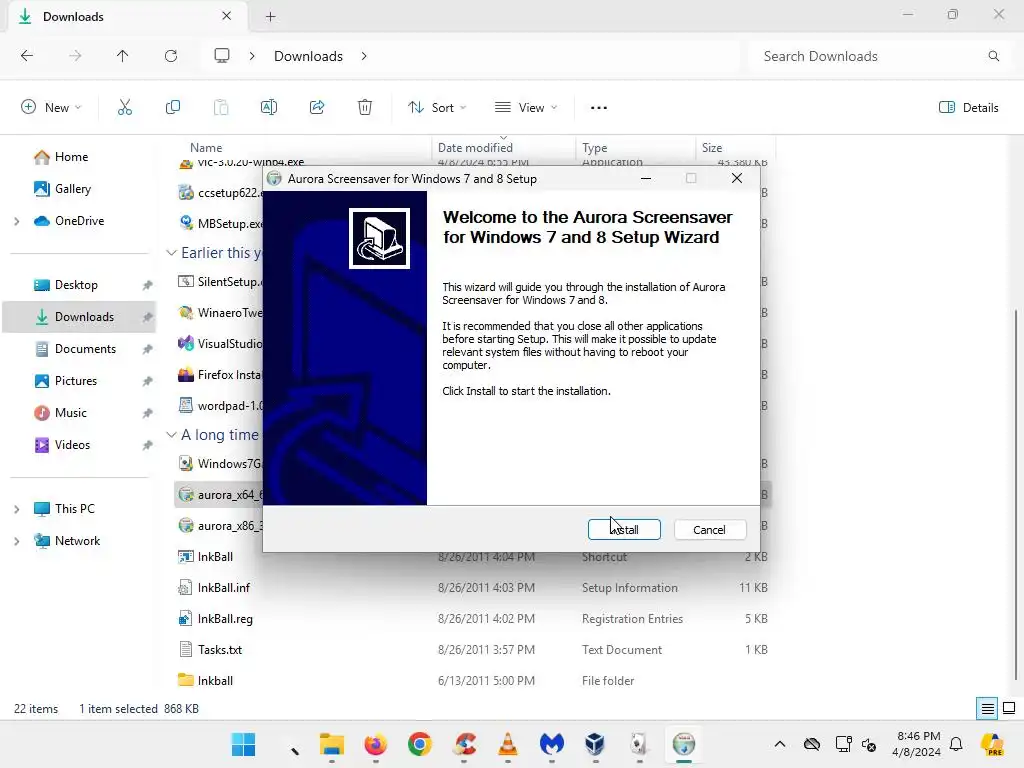Viewport: 1024px width, 768px height.
Task: Launch Firefox from taskbar
Action: 376,744
